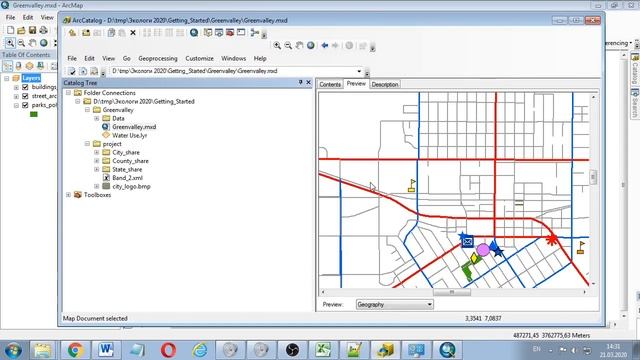Click List By Visibility icon in TOC
This screenshot has width=640, height=360.
point(29,66)
